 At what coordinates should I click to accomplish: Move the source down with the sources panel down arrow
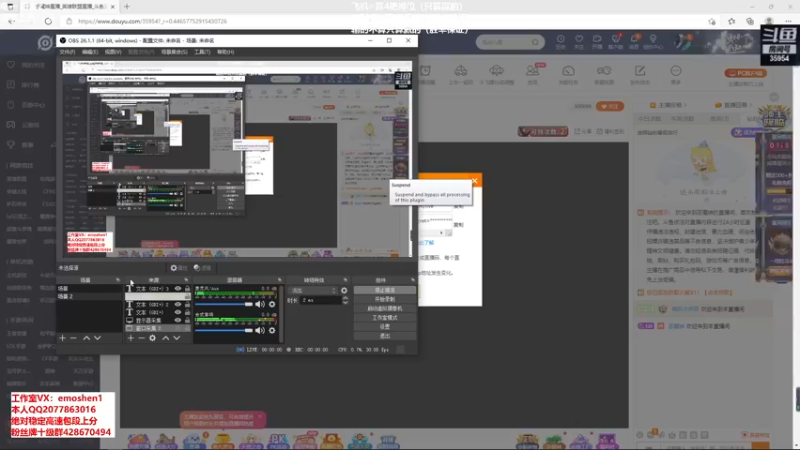pyautogui.click(x=177, y=338)
